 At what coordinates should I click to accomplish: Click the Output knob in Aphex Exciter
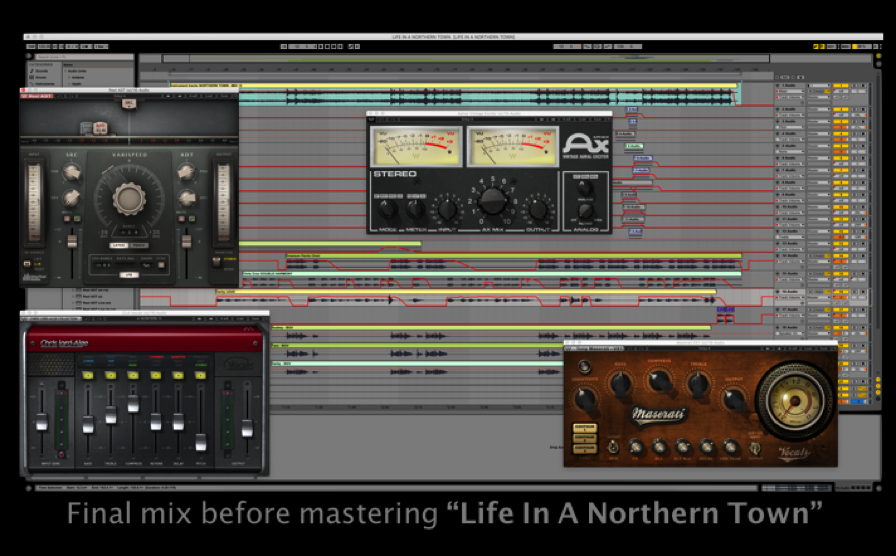pos(537,209)
